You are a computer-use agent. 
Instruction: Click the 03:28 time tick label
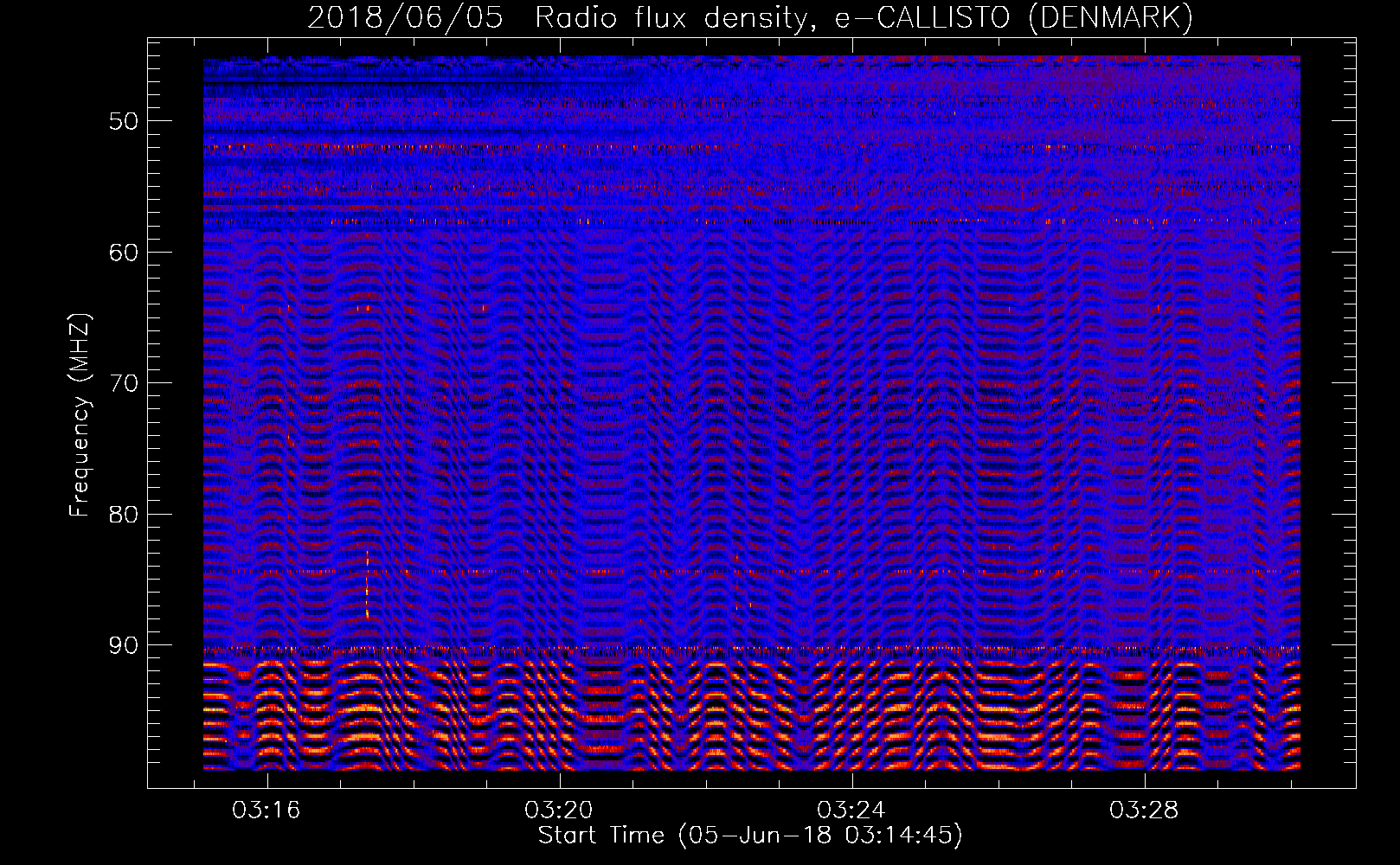1144,811
